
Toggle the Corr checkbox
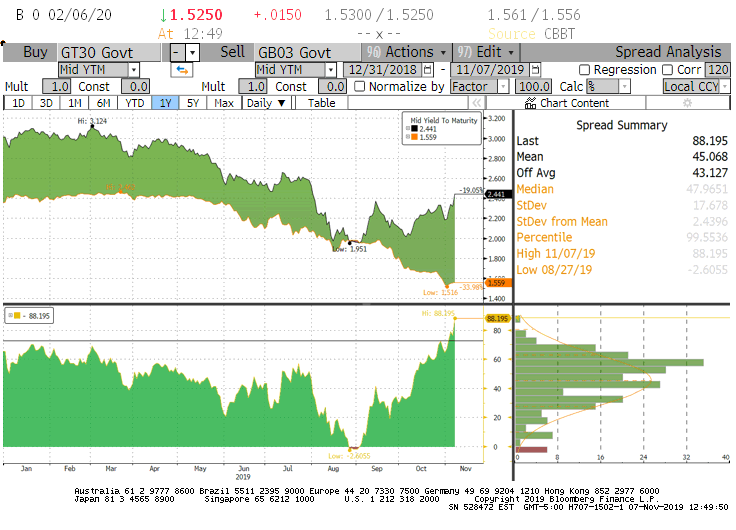[667, 70]
